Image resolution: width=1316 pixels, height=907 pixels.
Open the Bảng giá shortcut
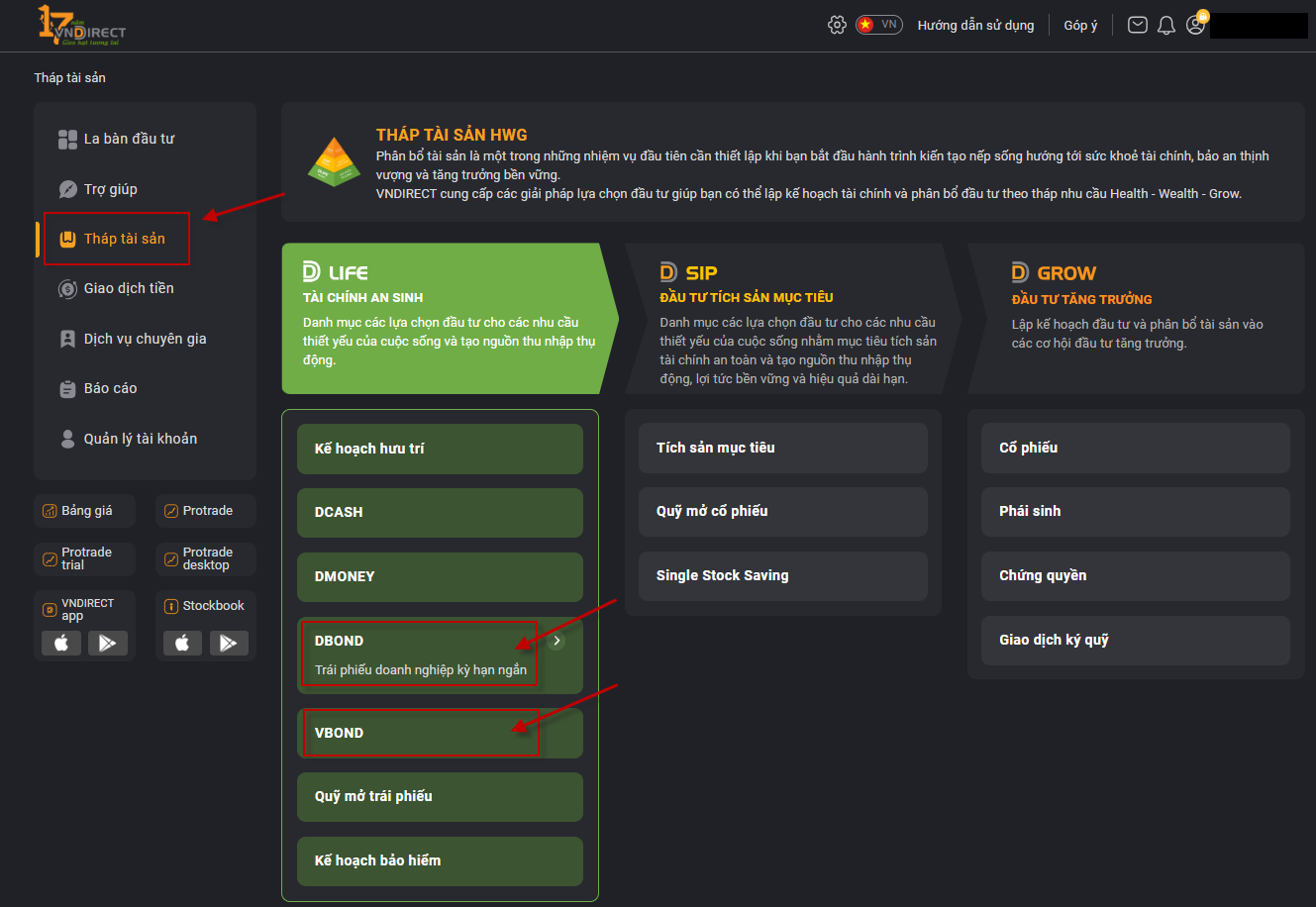click(x=84, y=511)
